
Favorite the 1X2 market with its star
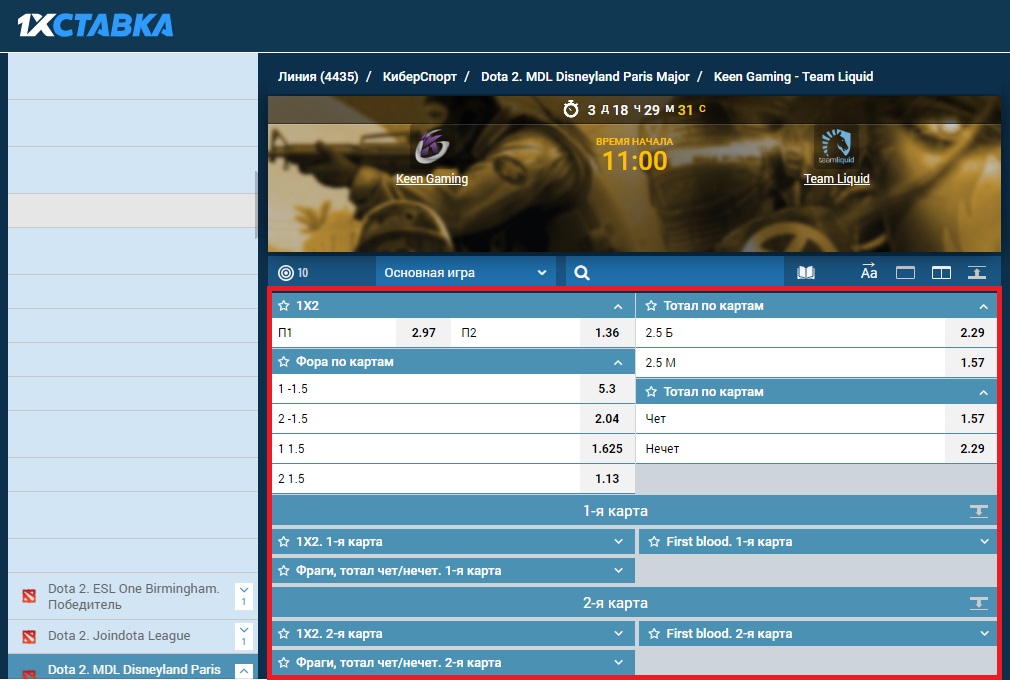pos(283,305)
